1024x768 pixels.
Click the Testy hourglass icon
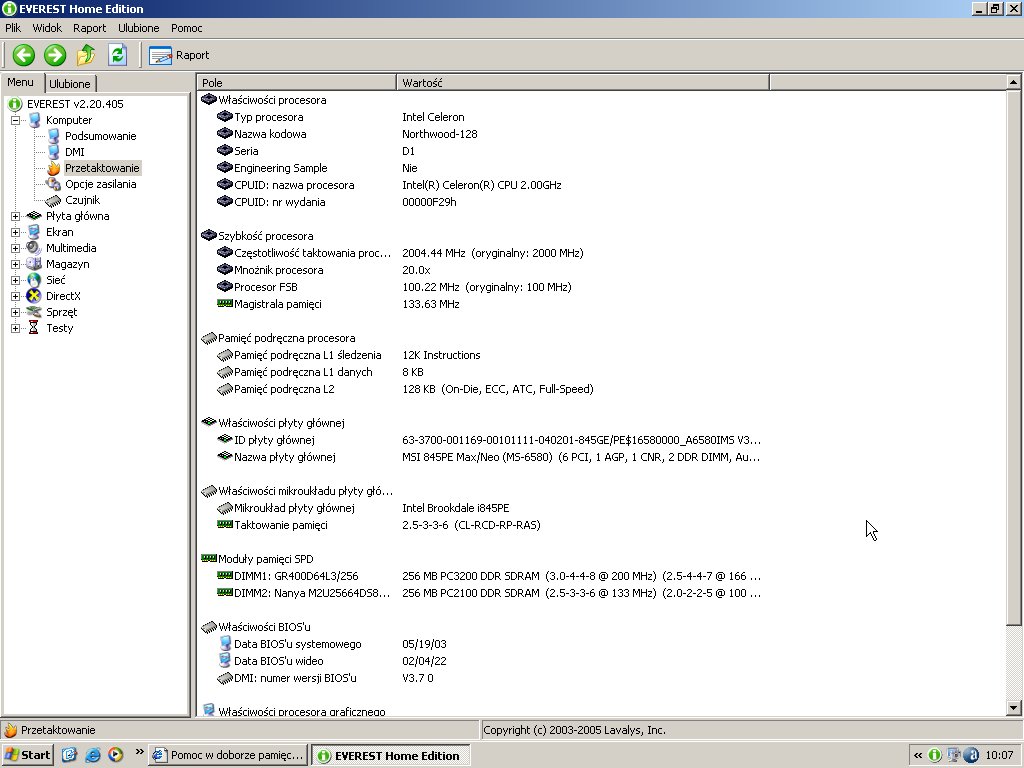34,328
